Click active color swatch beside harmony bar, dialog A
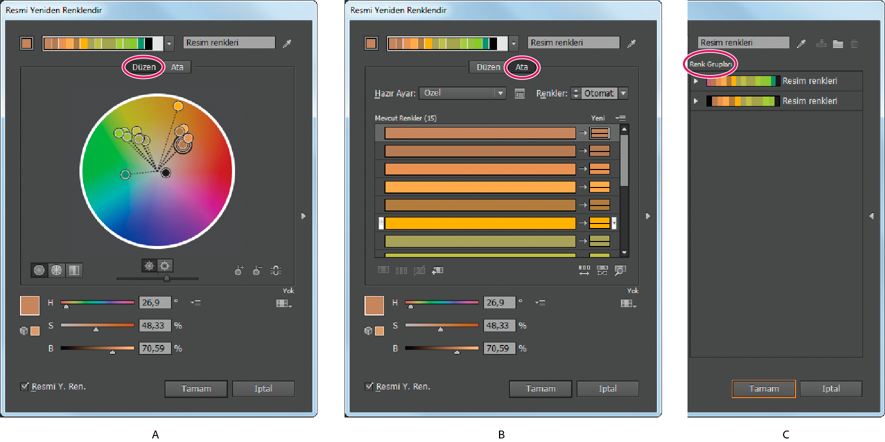 tap(26, 43)
